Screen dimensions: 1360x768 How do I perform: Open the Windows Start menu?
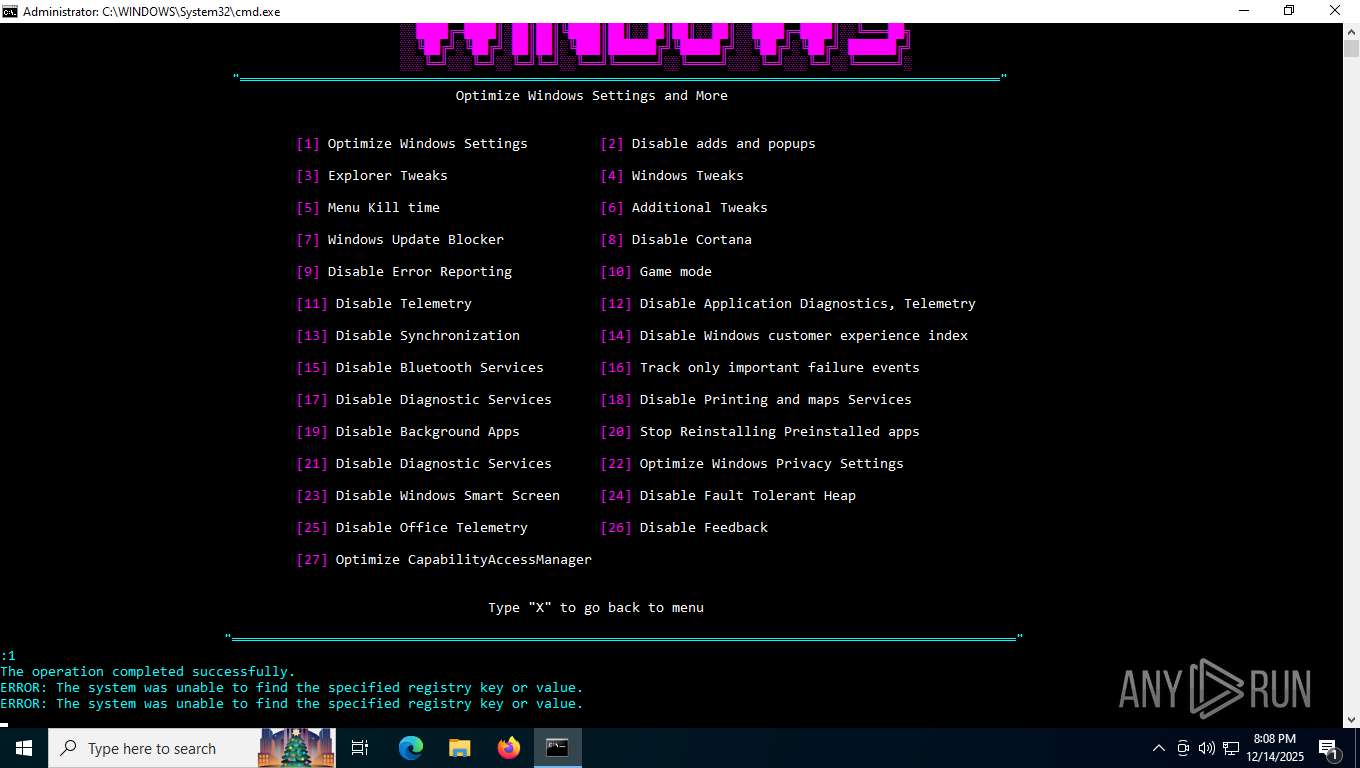coord(24,748)
